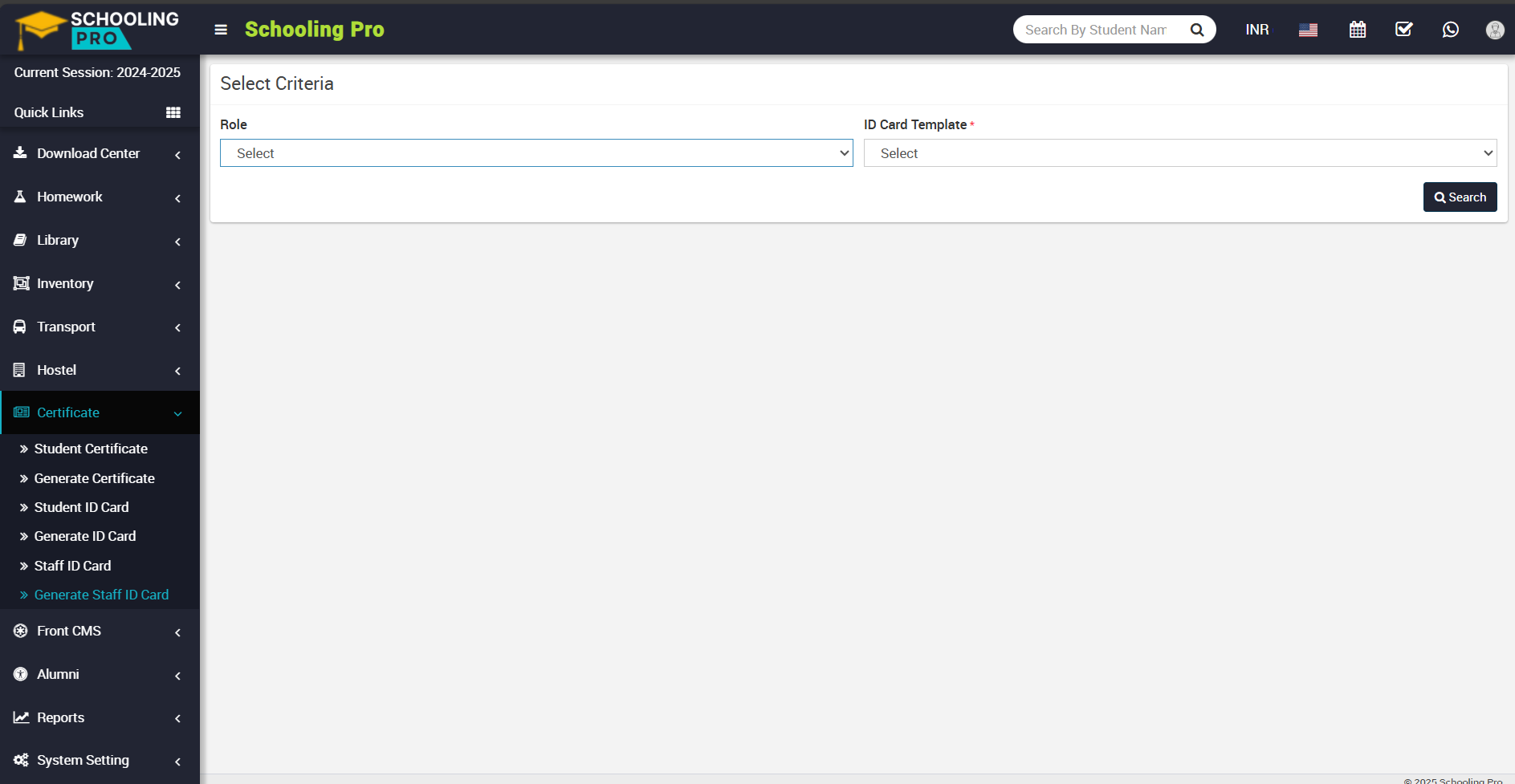
Task: Toggle the hamburger sidebar menu icon
Action: point(221,30)
